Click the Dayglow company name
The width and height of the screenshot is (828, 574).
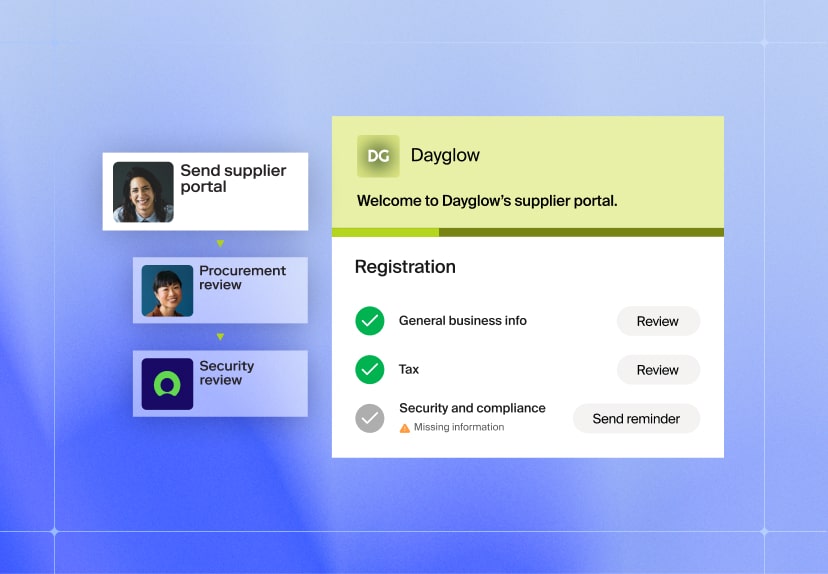click(x=445, y=155)
